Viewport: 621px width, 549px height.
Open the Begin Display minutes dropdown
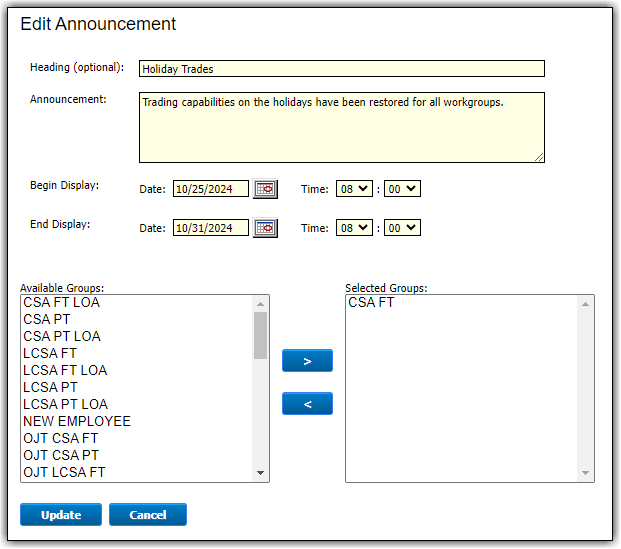[403, 189]
